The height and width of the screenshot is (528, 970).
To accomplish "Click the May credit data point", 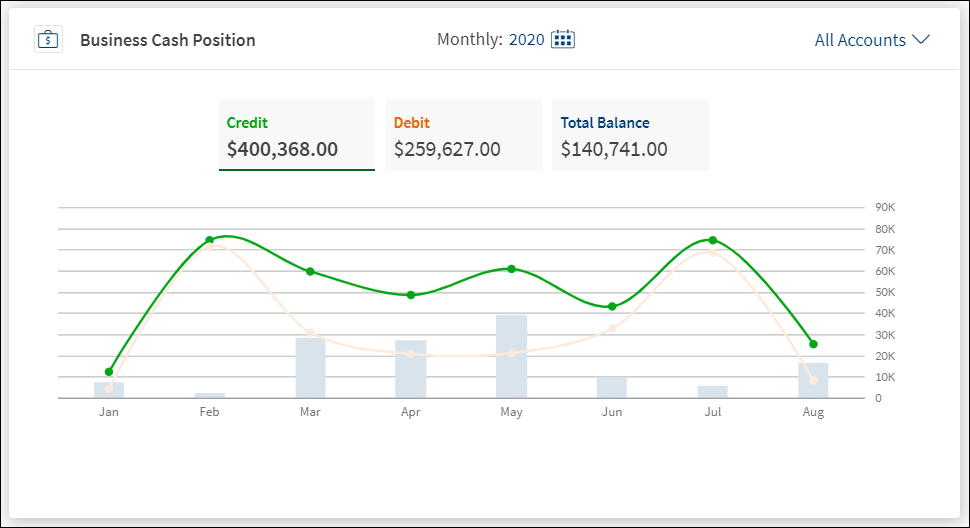I will (511, 269).
